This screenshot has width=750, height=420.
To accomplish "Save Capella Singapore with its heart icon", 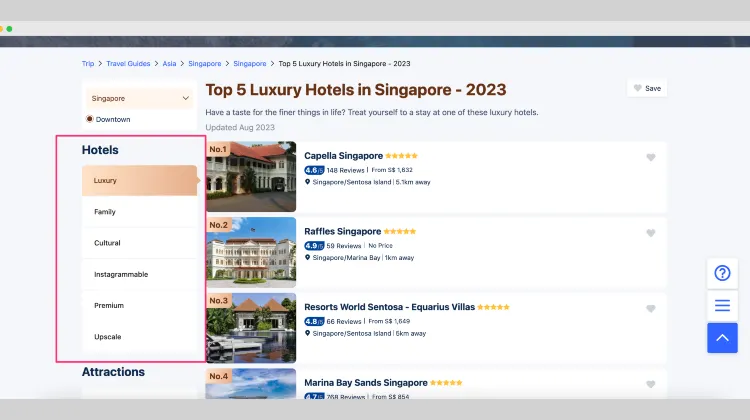I will (651, 157).
